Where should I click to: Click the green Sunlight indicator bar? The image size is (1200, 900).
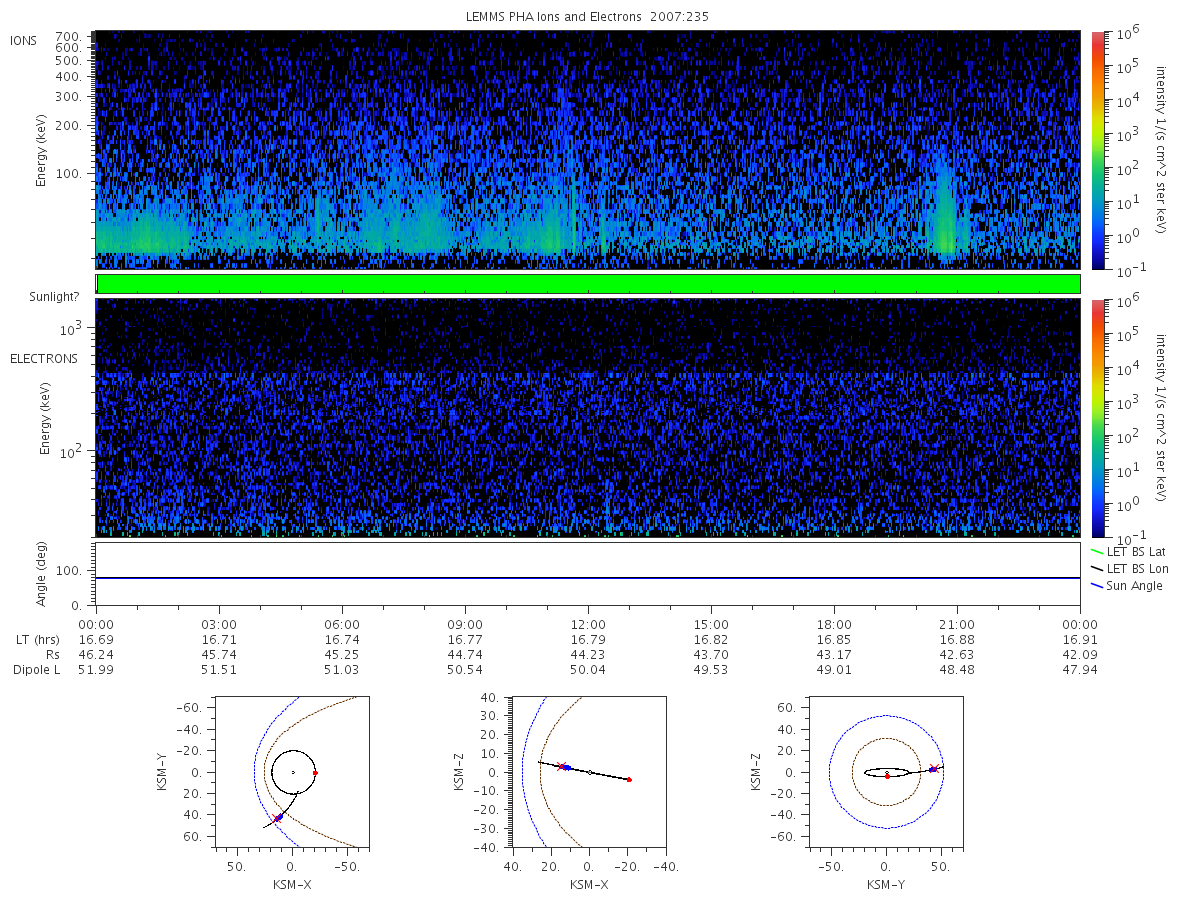(588, 284)
